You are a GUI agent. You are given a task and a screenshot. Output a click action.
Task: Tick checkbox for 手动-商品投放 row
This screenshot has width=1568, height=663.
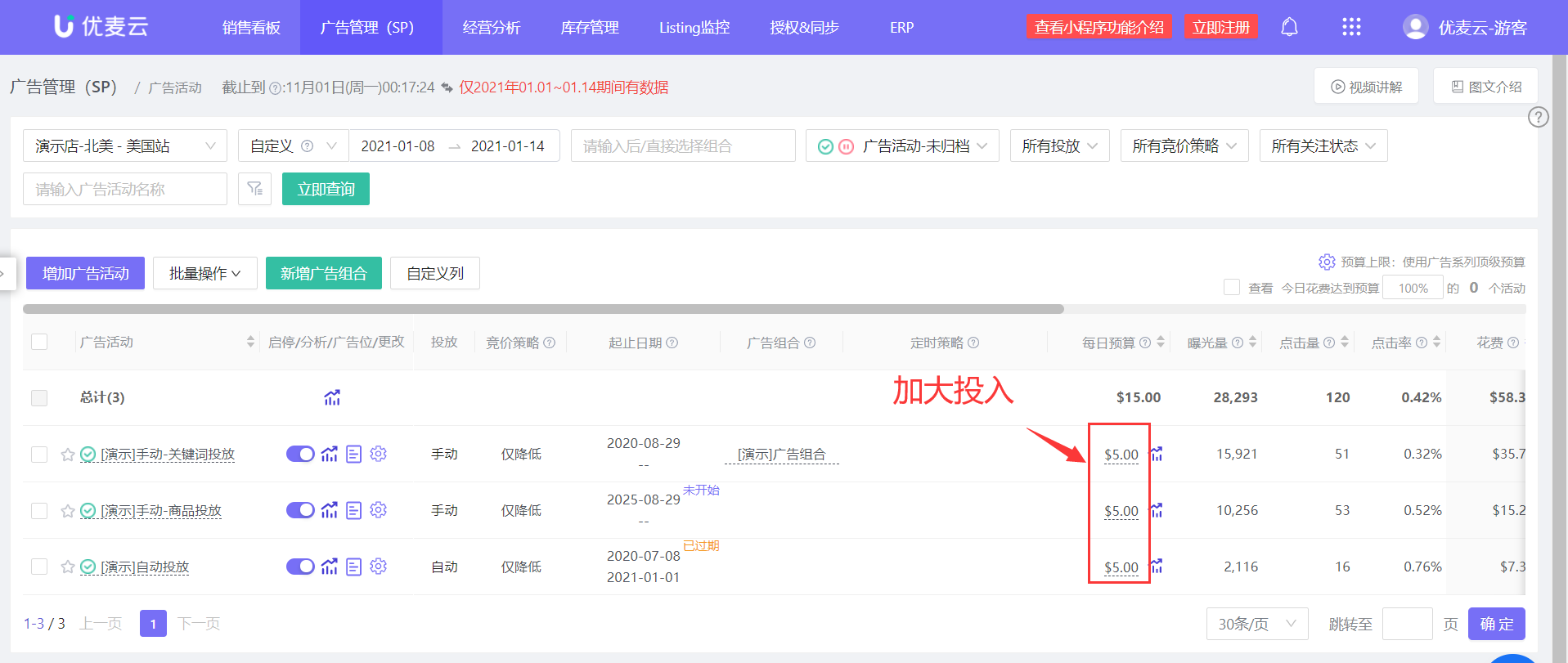[39, 510]
